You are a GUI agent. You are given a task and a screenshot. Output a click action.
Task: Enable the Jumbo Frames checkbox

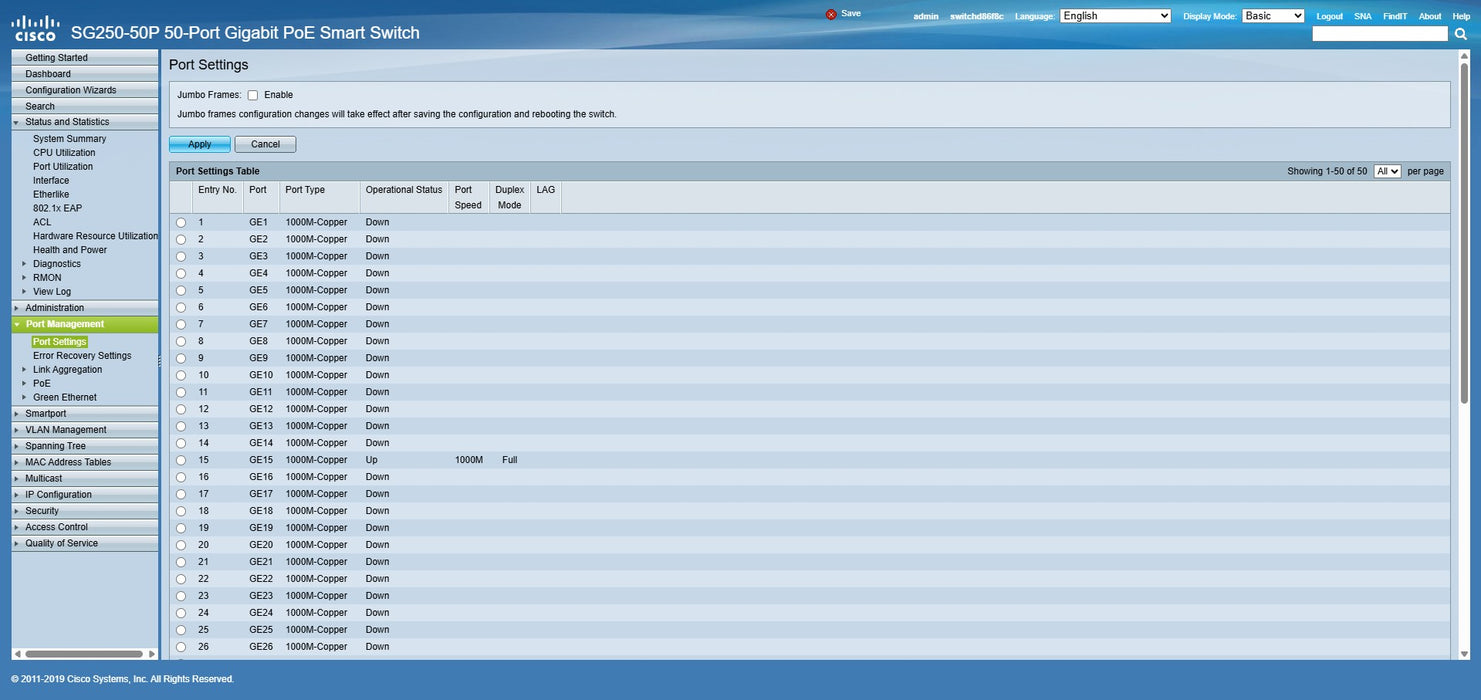[253, 95]
